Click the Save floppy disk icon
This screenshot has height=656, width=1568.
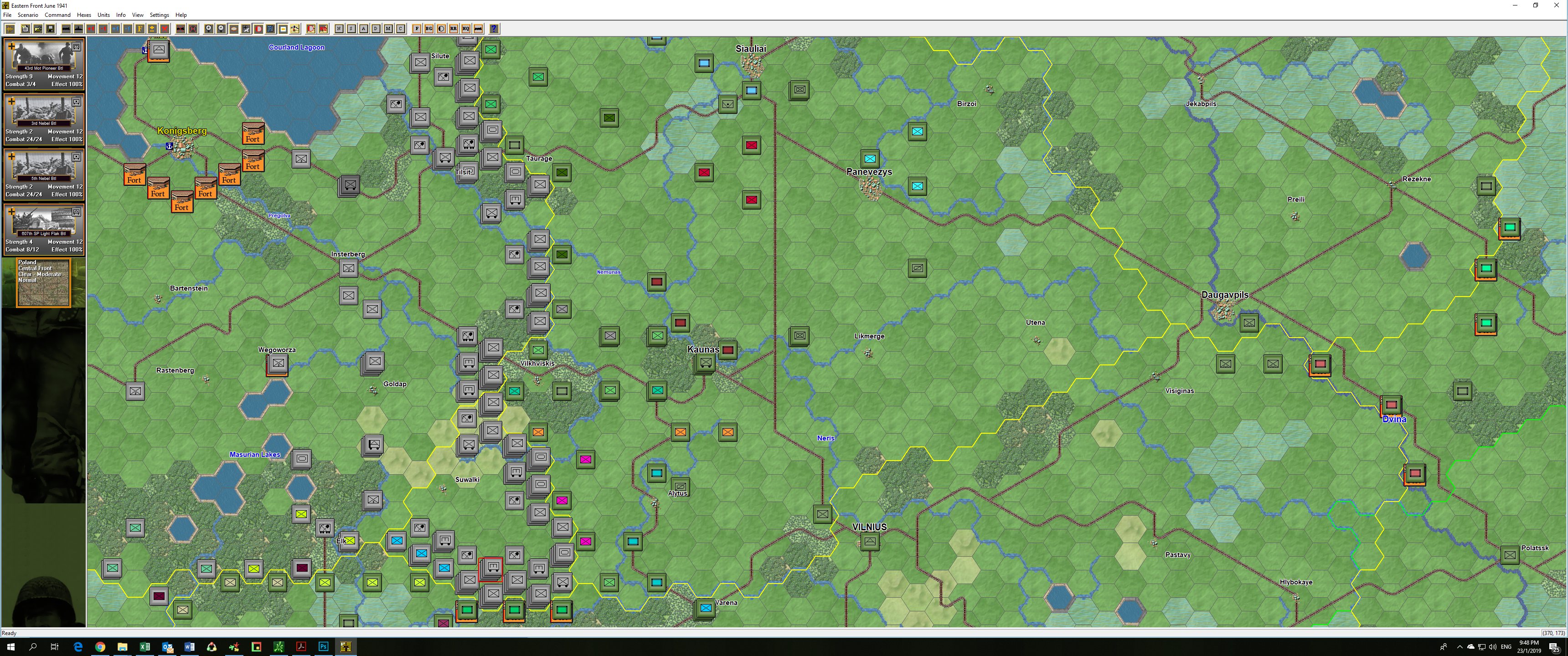tap(50, 29)
